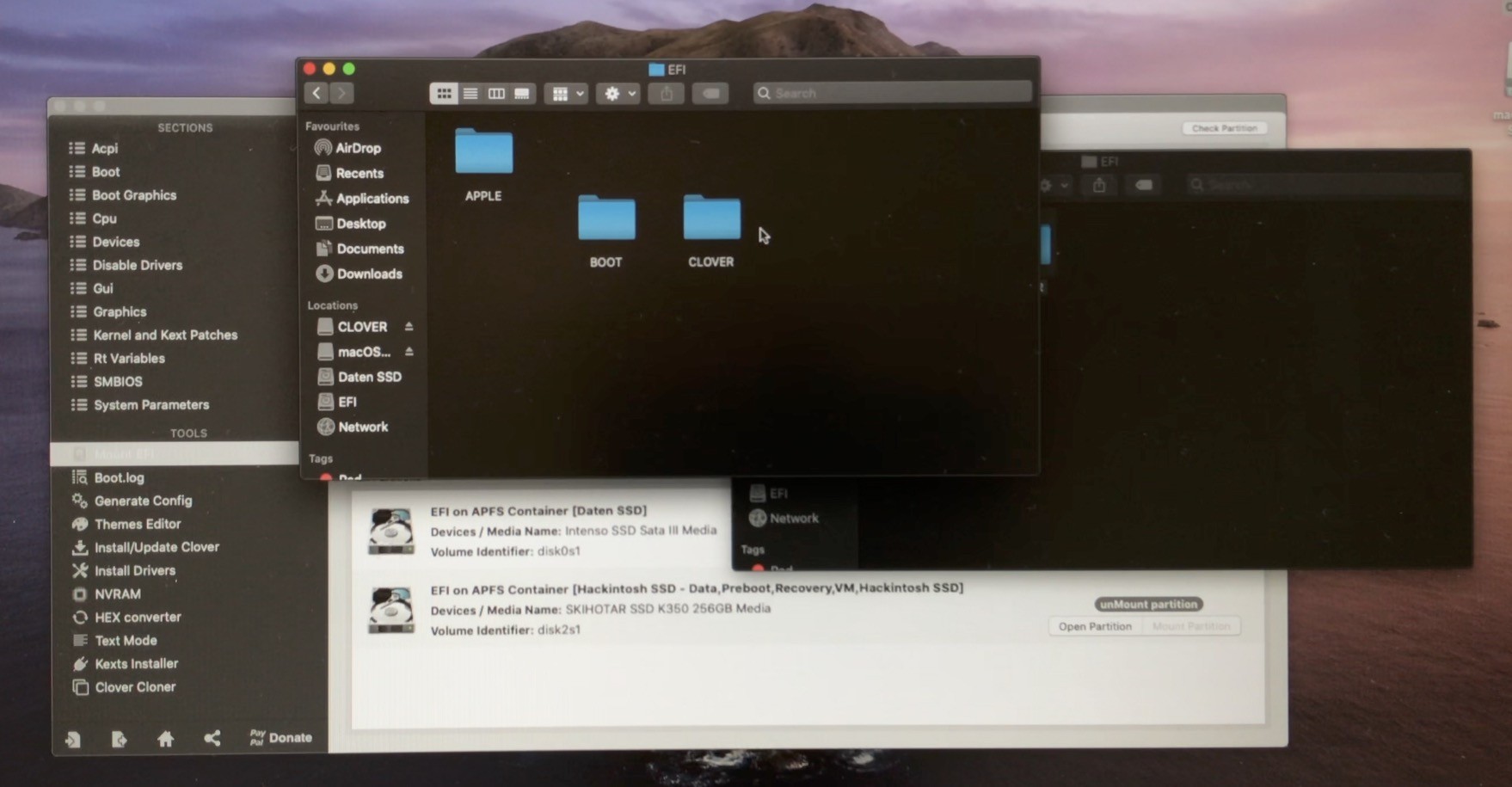Go forward in the front Finder window
Image resolution: width=1512 pixels, height=787 pixels.
tap(341, 93)
